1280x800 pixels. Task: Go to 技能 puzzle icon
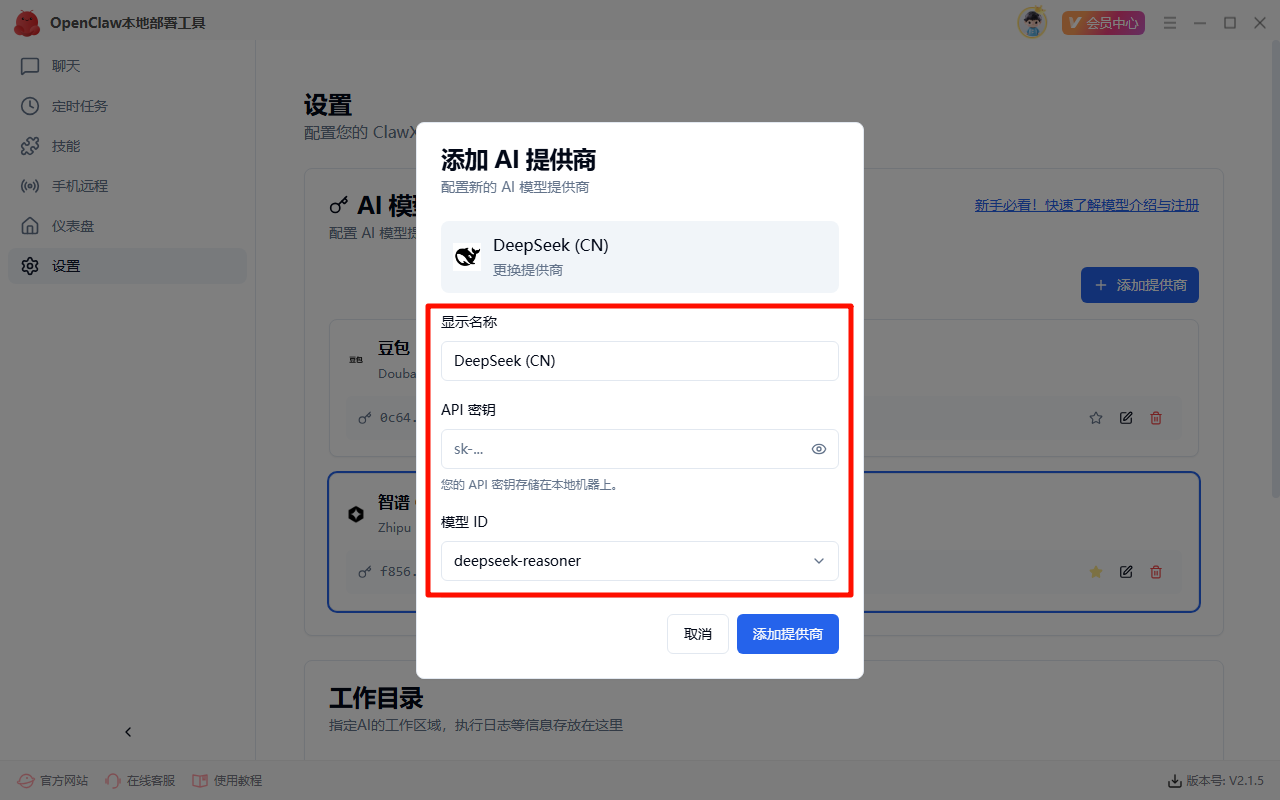point(31,146)
